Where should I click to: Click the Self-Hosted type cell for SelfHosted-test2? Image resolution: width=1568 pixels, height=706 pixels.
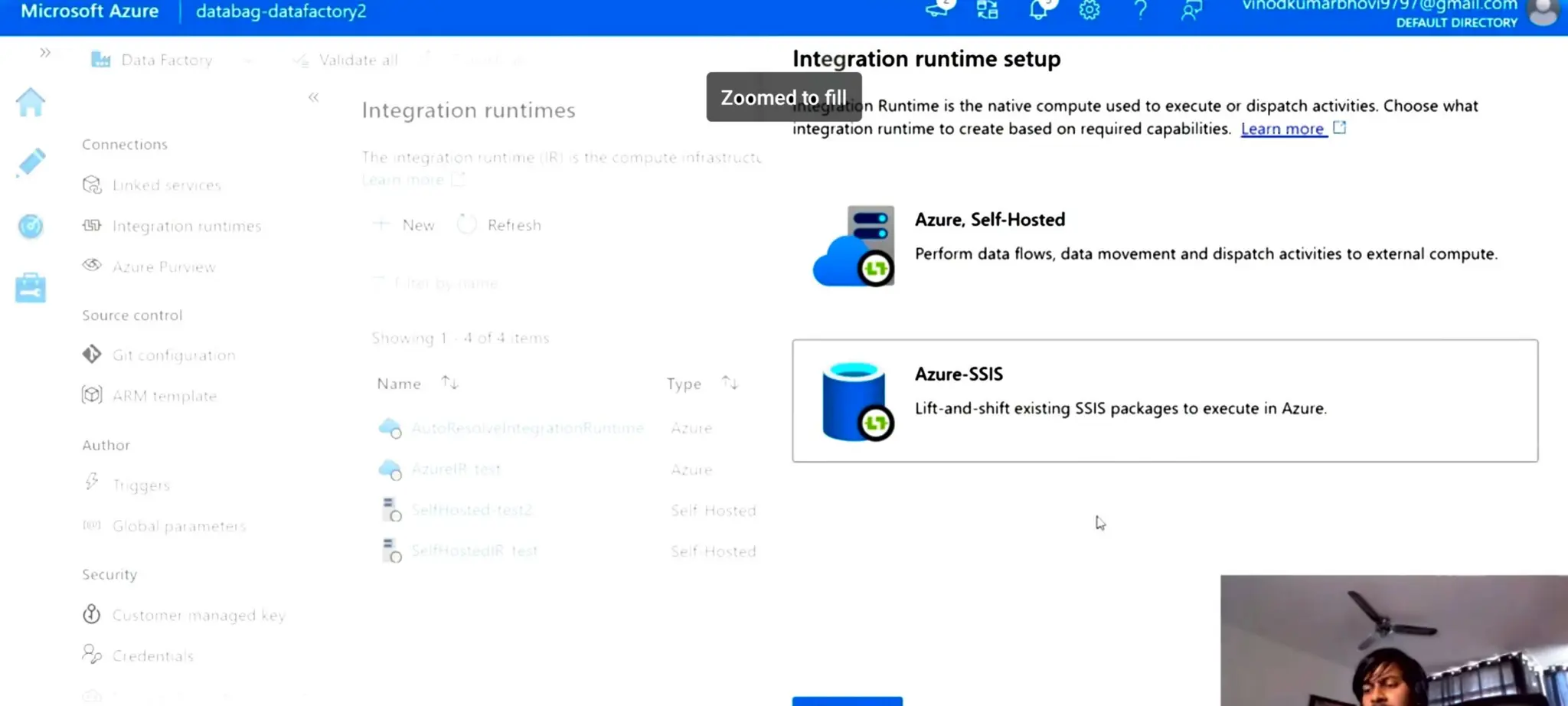714,510
